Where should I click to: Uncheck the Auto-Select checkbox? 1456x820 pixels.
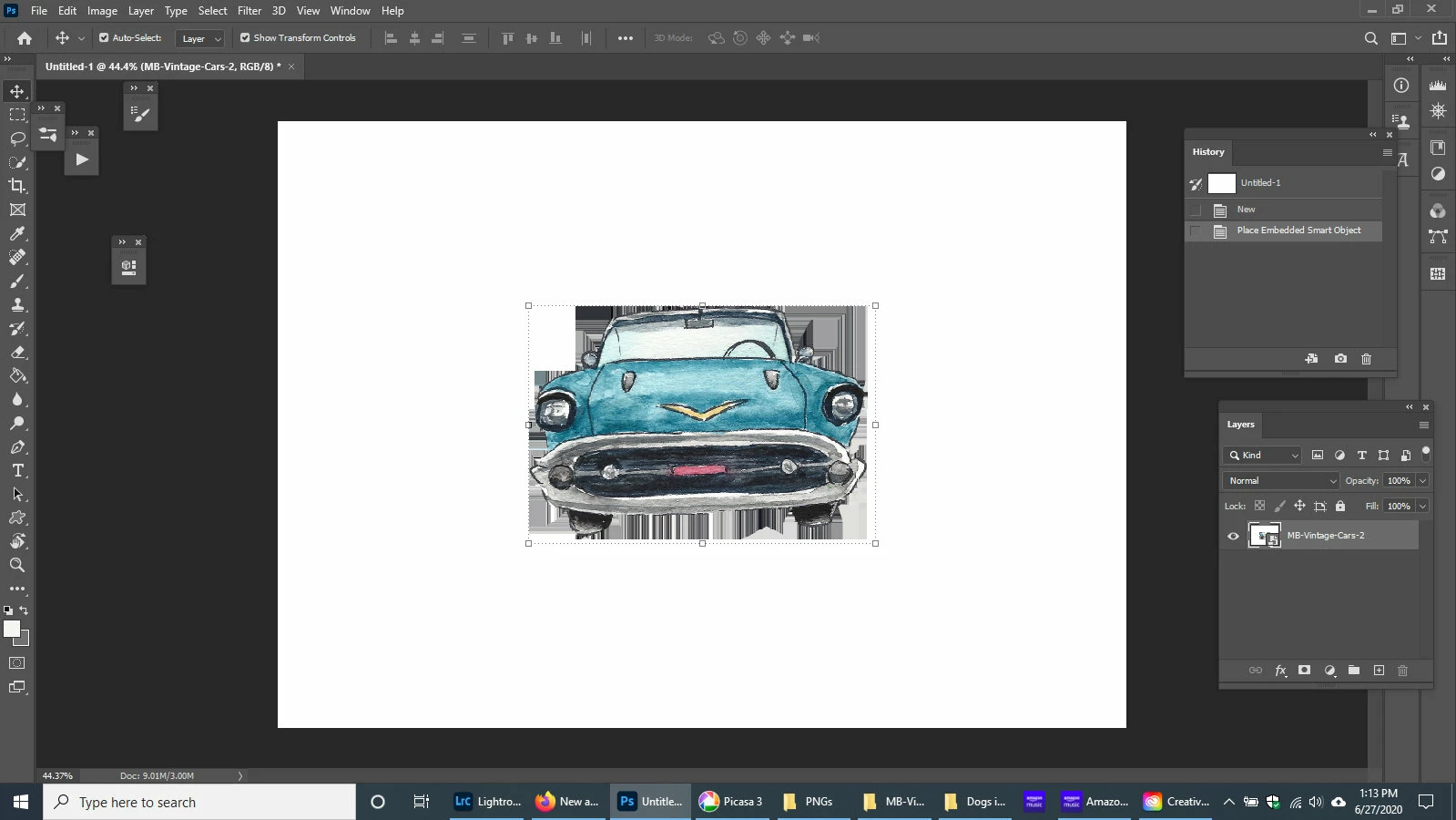click(x=104, y=38)
